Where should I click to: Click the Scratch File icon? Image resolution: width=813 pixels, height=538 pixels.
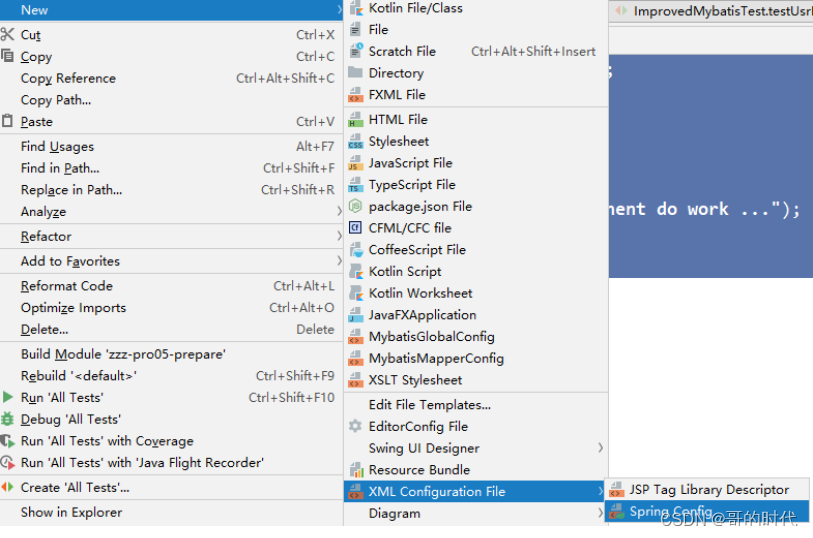click(356, 51)
